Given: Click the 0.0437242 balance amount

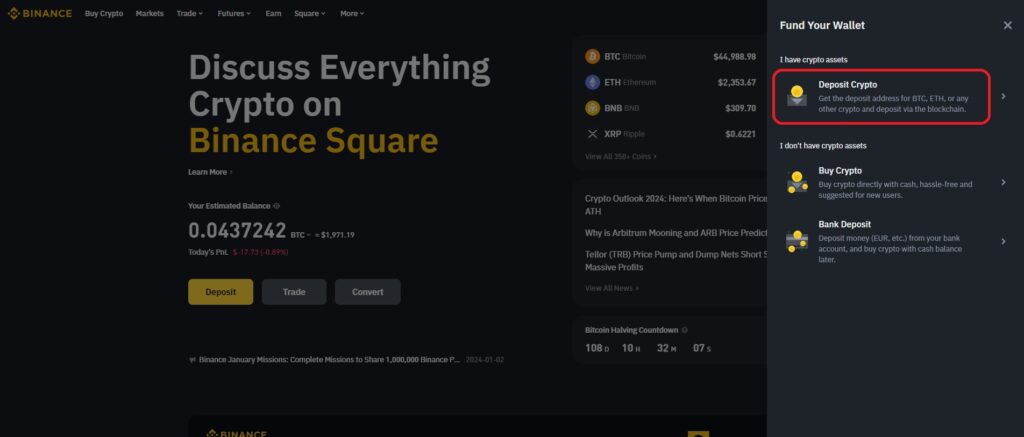Looking at the screenshot, I should pyautogui.click(x=237, y=230).
